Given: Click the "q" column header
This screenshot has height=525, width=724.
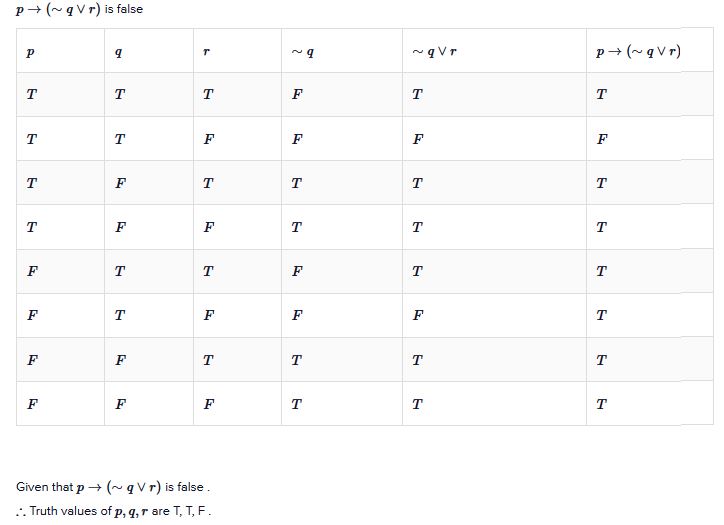Looking at the screenshot, I should coord(119,52).
